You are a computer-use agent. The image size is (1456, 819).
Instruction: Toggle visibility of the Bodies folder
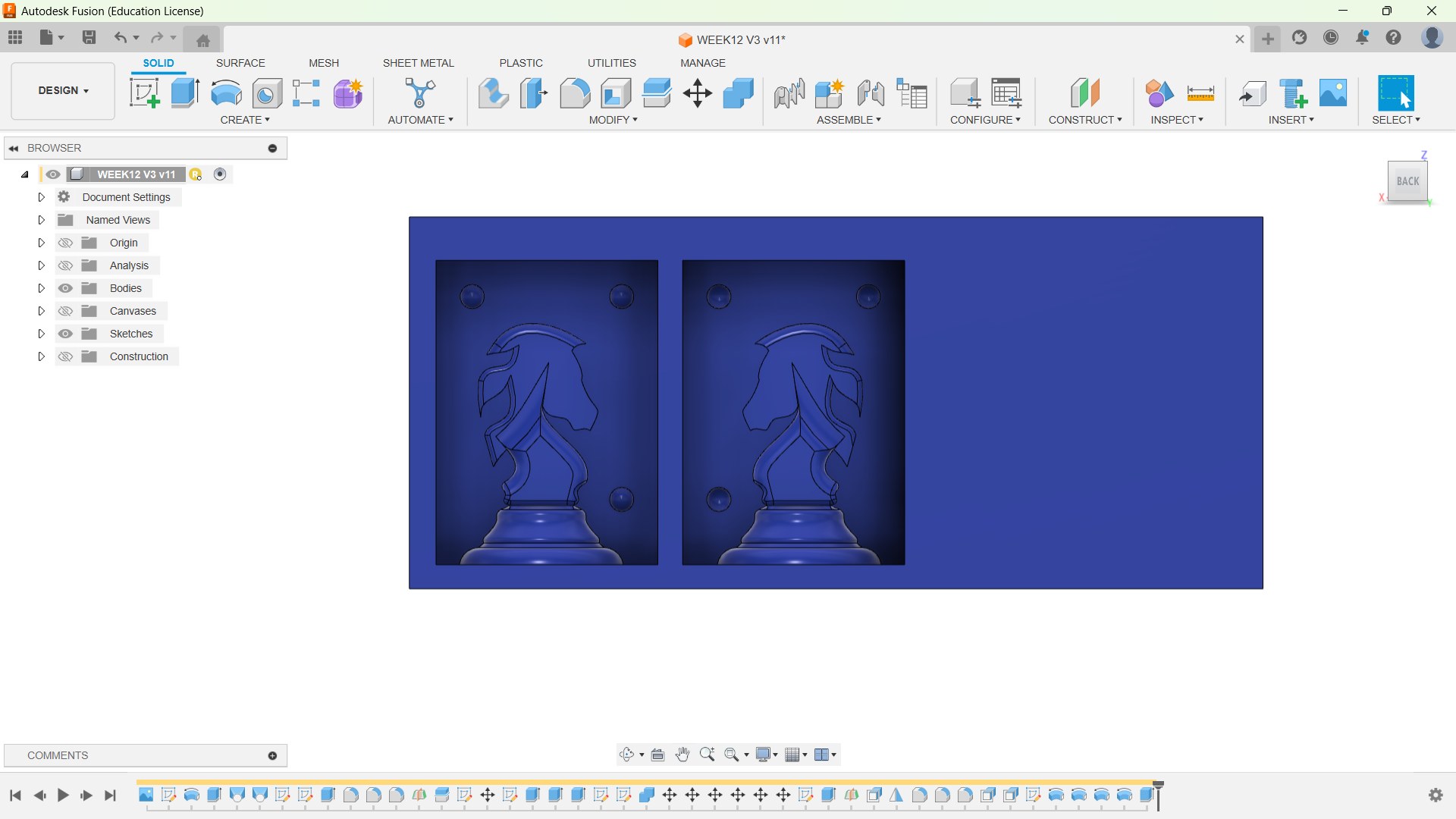65,288
